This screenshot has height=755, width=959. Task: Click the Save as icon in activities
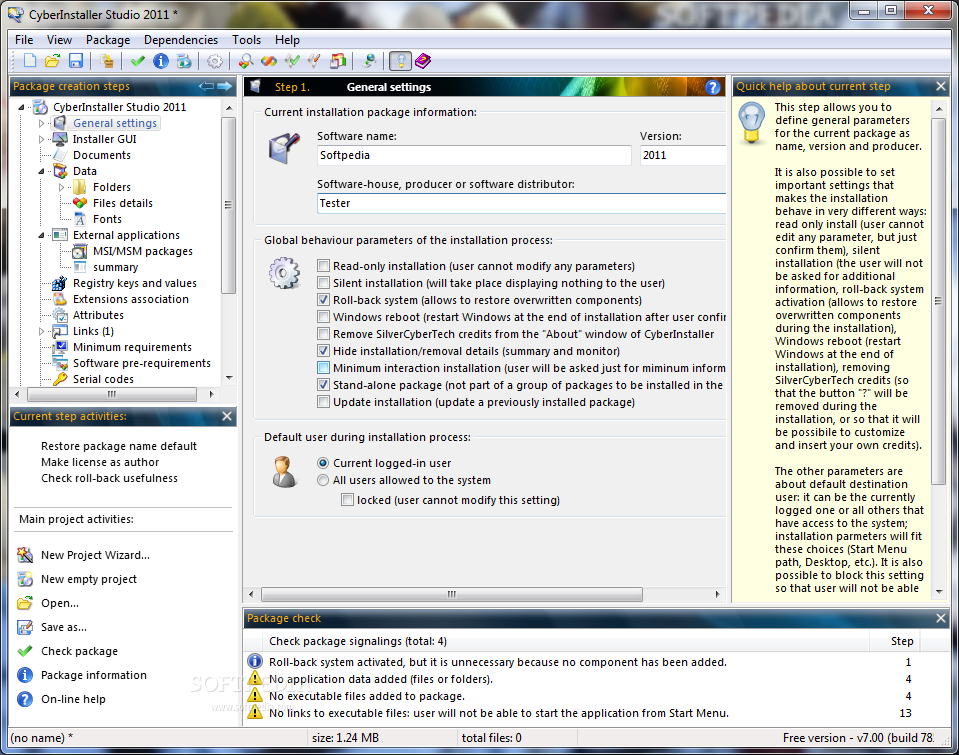[x=24, y=627]
